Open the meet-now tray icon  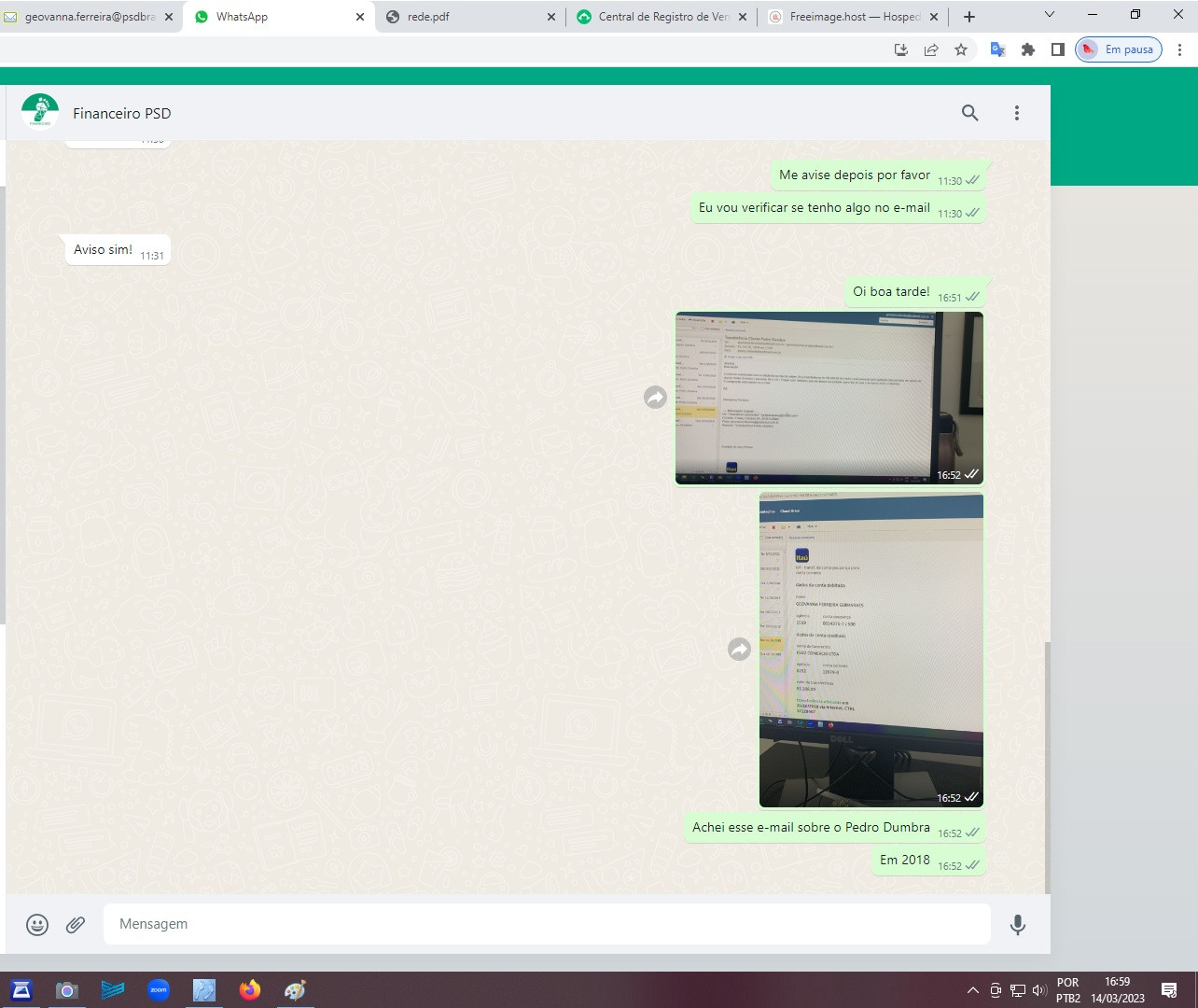tap(996, 990)
